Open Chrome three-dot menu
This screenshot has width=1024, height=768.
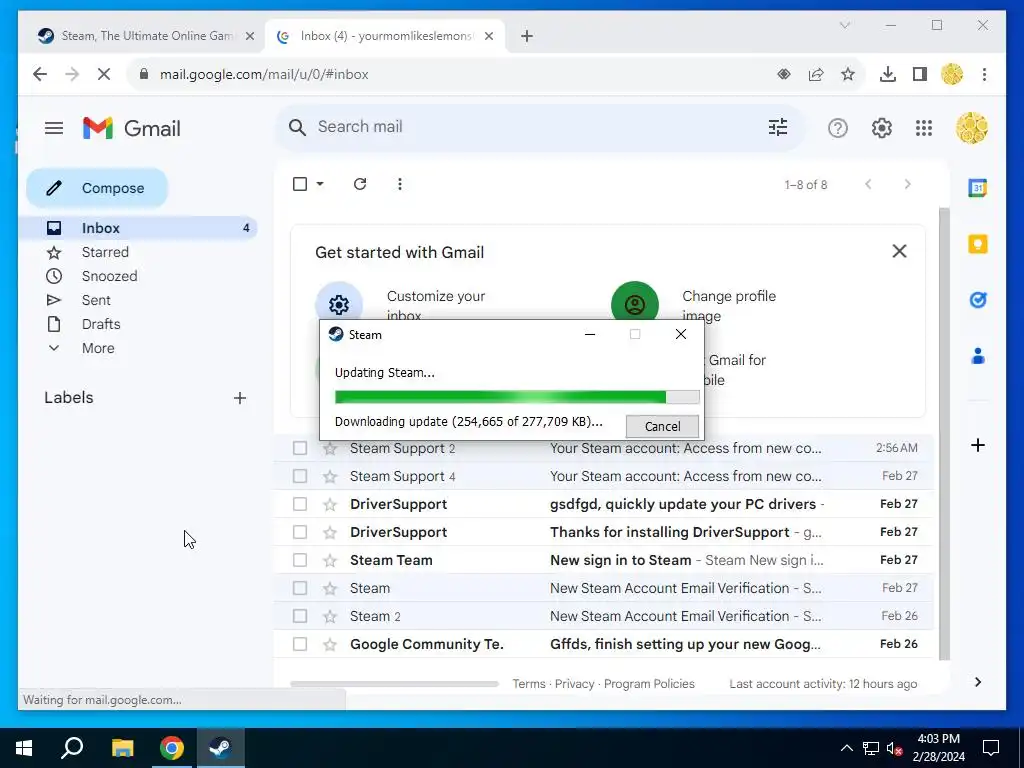[984, 74]
